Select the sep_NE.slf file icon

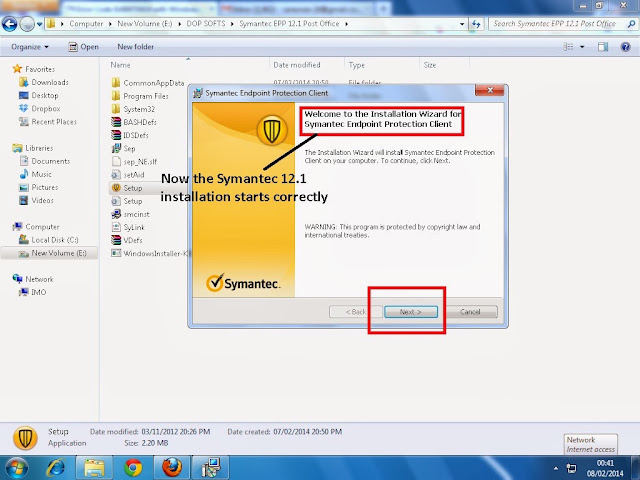tap(116, 162)
